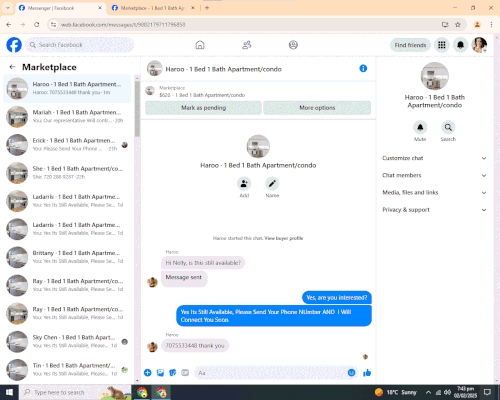Viewport: 500px width, 400px height.
Task: Go back using the Marketplace arrow
Action: (12, 67)
